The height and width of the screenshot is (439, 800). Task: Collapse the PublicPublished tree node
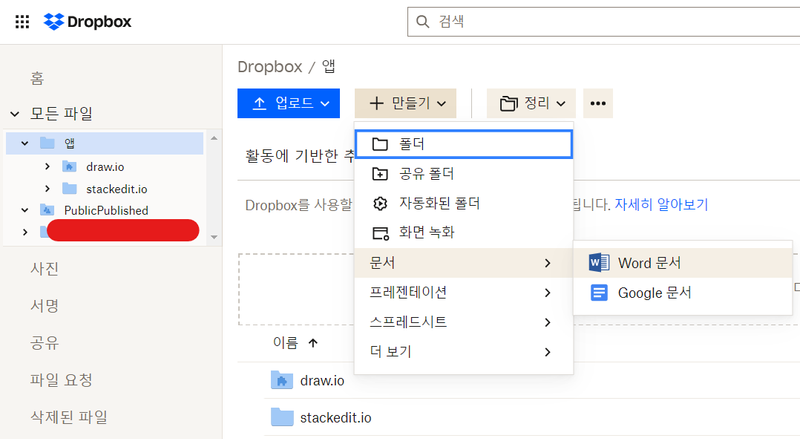pos(24,210)
